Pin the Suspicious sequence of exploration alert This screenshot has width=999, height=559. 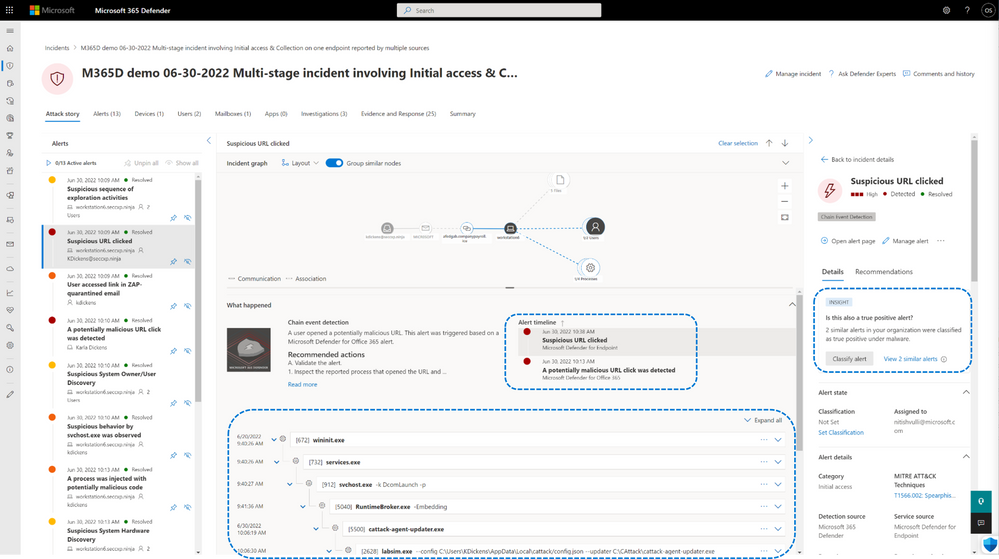(x=173, y=218)
